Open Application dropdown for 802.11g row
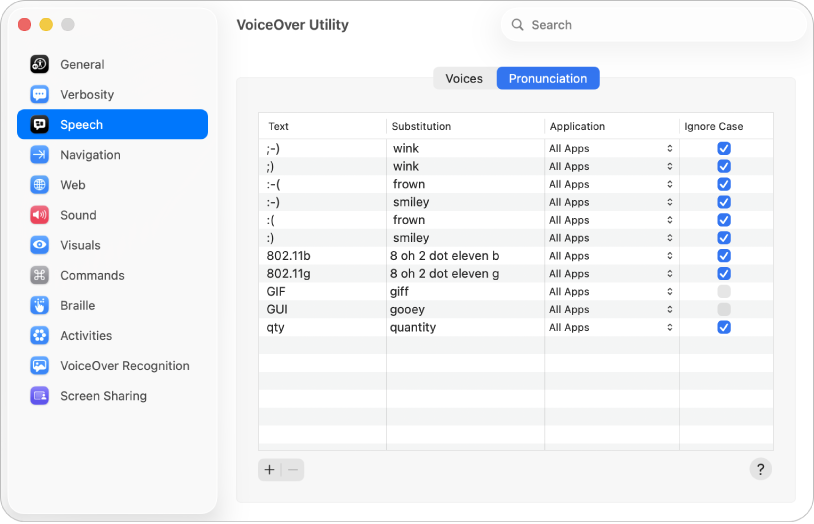Viewport: 814px width, 524px height. 611,274
